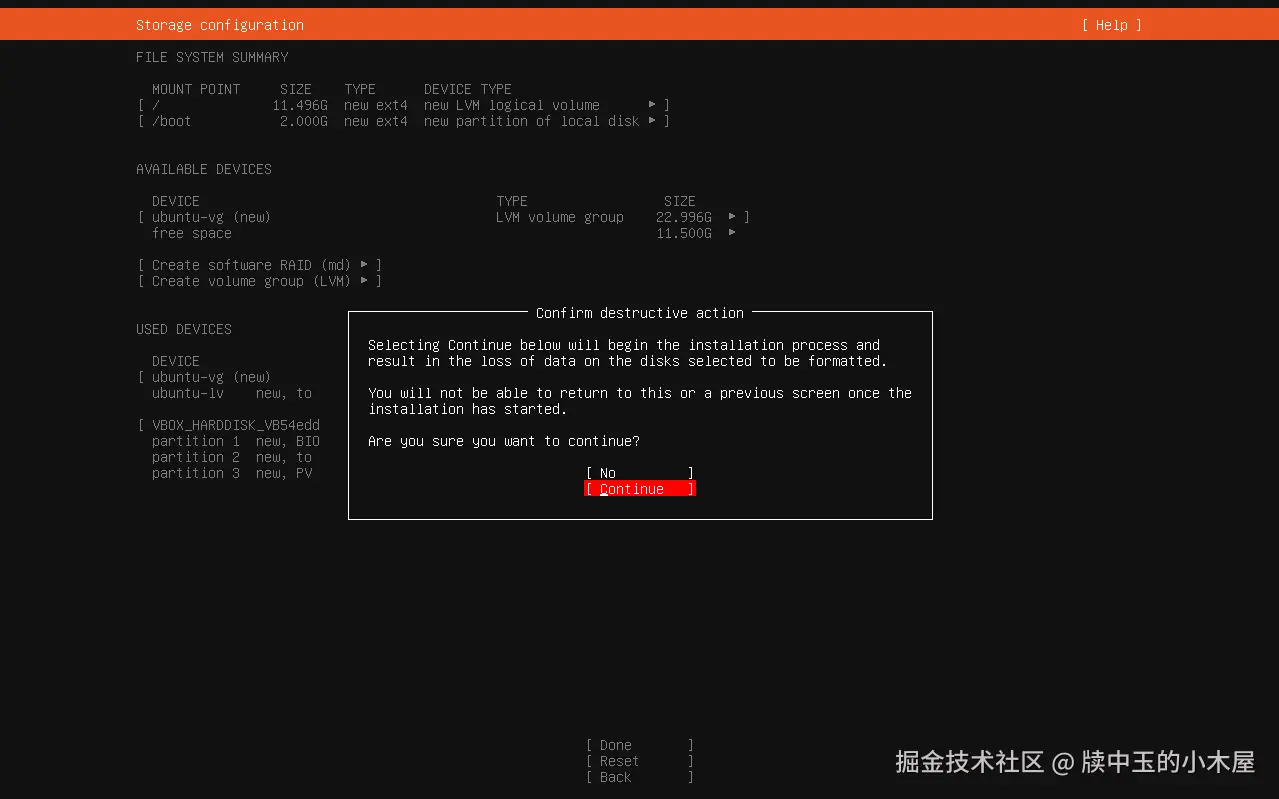The image size is (1279, 799).
Task: Expand the root mount point row arrow
Action: (x=652, y=105)
